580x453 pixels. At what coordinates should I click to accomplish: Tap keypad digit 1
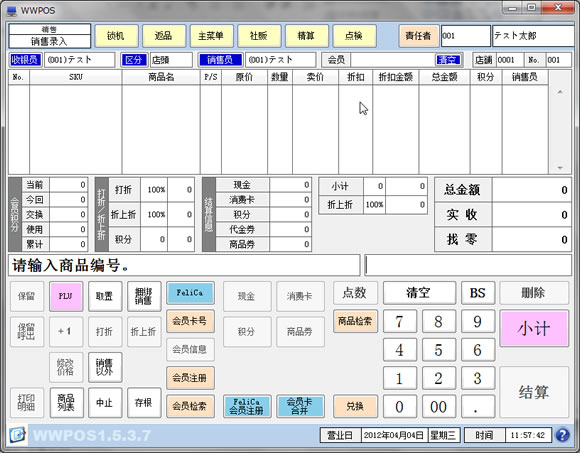pyautogui.click(x=399, y=378)
